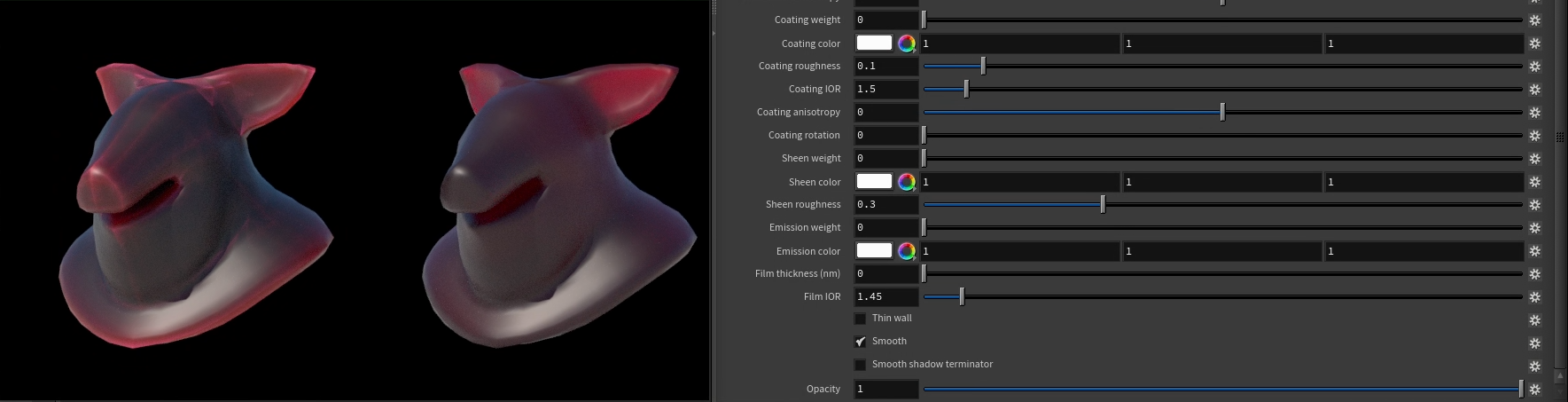Click the Coating anisotropy value field

(x=886, y=112)
